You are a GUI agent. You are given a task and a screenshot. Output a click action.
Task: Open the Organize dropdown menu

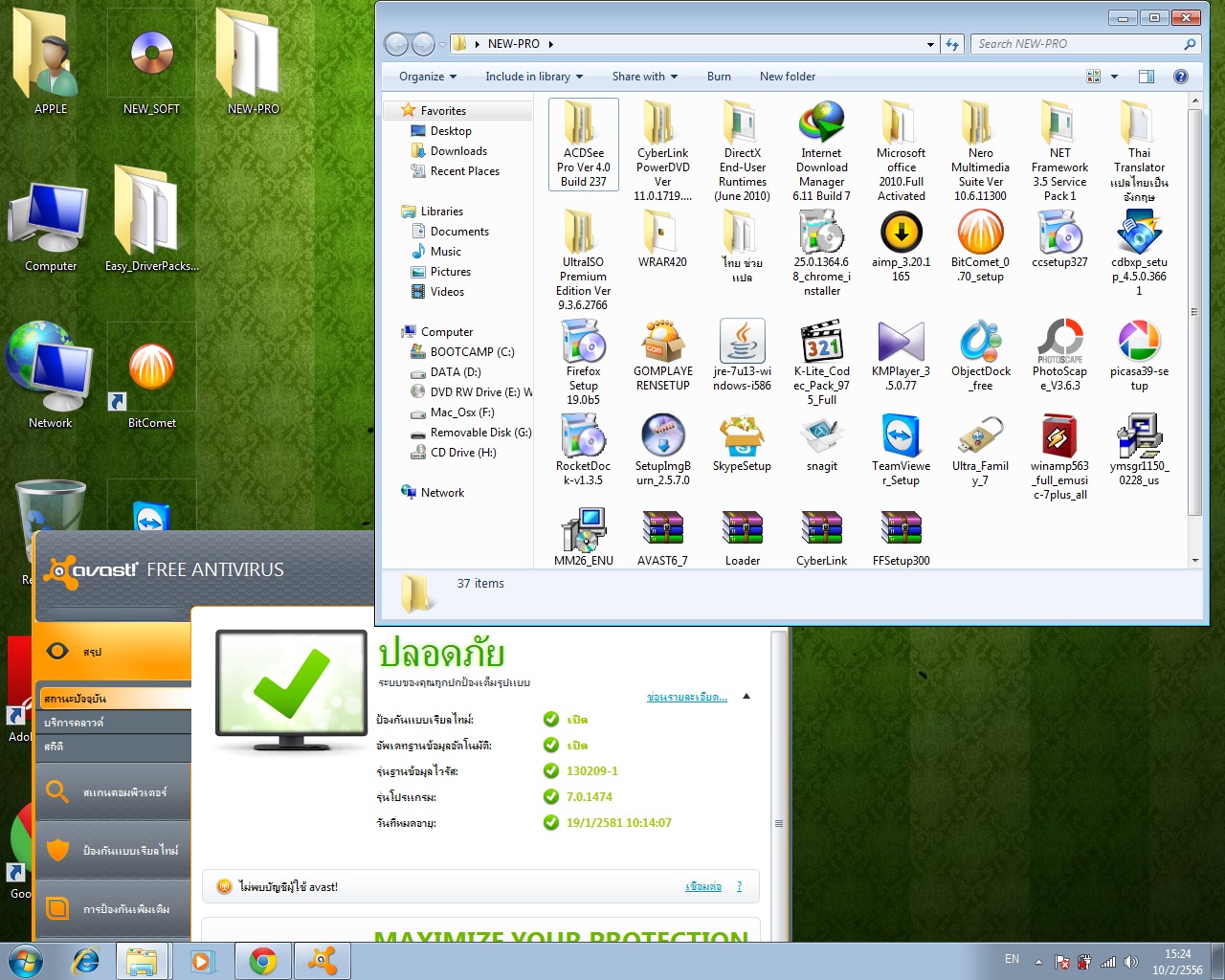[428, 77]
